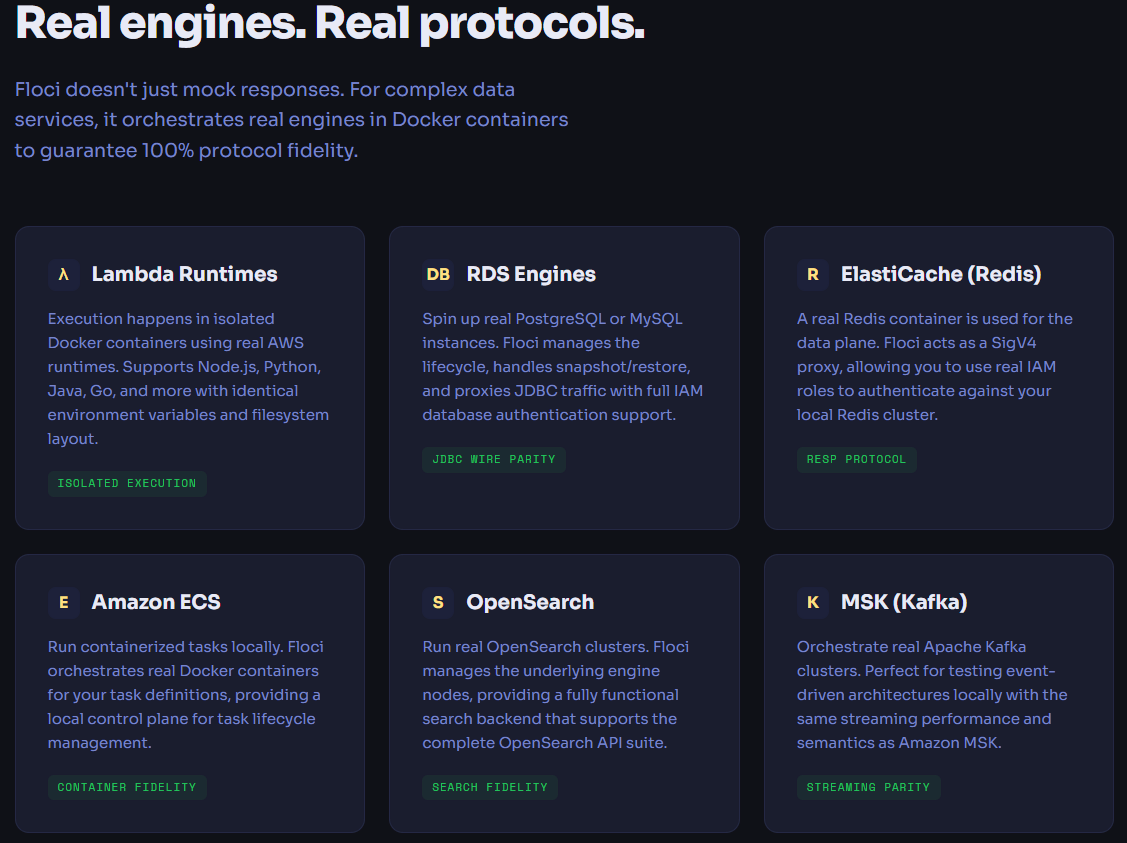
Task: Click the intro paragraph starting 'Floci doesn't just mock'
Action: pos(291,120)
